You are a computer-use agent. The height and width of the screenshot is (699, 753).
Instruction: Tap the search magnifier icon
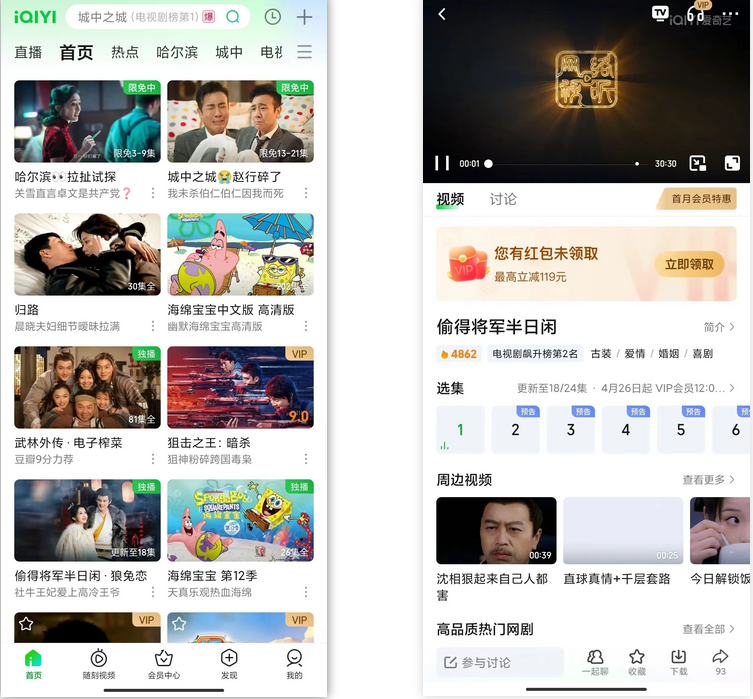(233, 17)
